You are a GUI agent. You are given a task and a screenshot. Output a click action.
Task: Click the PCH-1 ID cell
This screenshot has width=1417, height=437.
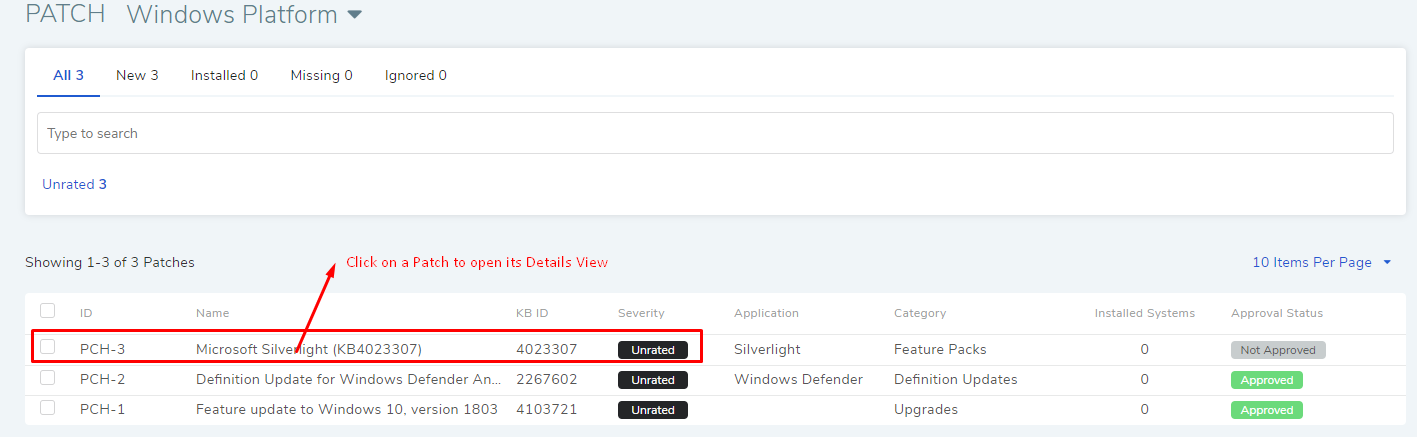[x=102, y=409]
